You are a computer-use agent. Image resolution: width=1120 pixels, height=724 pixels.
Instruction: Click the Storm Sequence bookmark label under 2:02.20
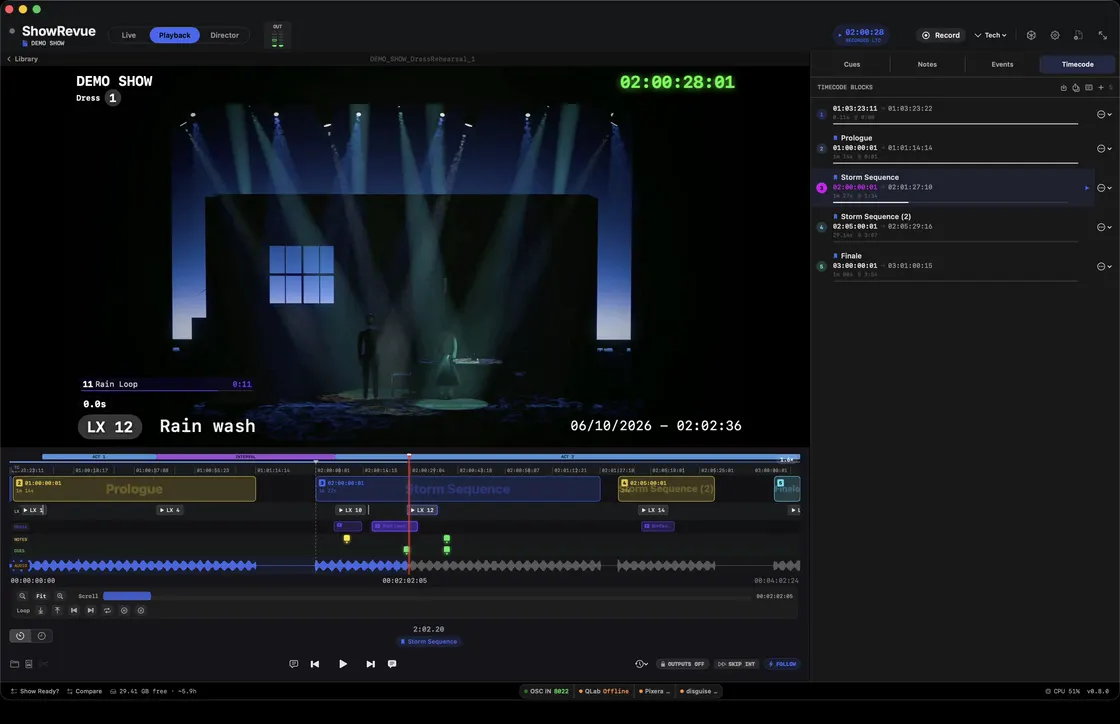[x=429, y=642]
